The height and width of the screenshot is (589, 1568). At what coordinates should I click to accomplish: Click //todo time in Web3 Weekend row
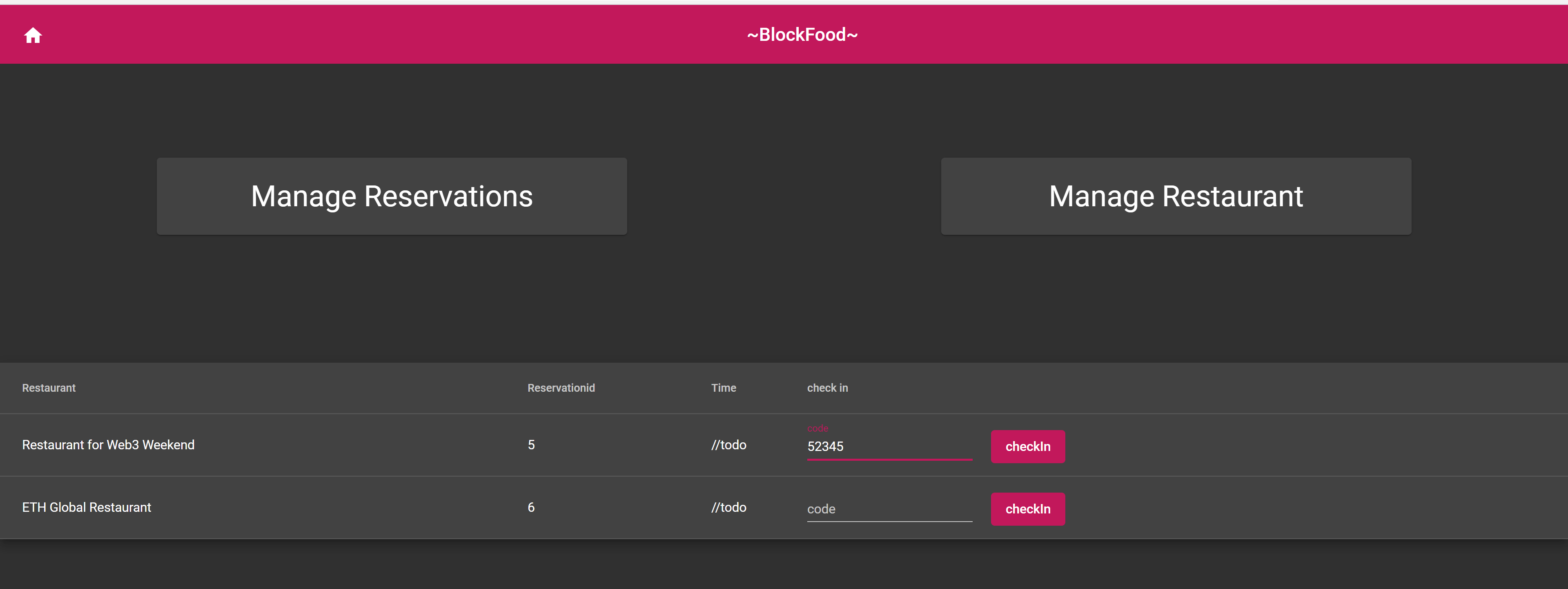tap(728, 445)
